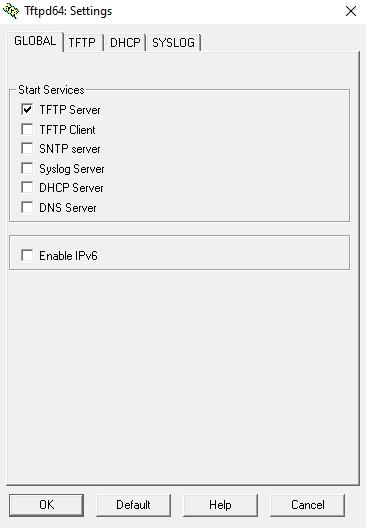Select the SYSLOG tab

(173, 43)
